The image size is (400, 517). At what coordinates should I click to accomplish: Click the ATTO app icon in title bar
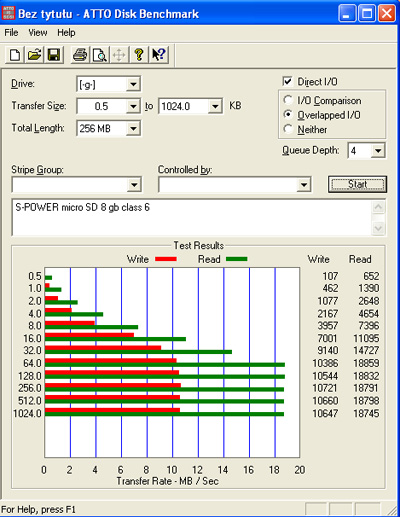coord(8,13)
